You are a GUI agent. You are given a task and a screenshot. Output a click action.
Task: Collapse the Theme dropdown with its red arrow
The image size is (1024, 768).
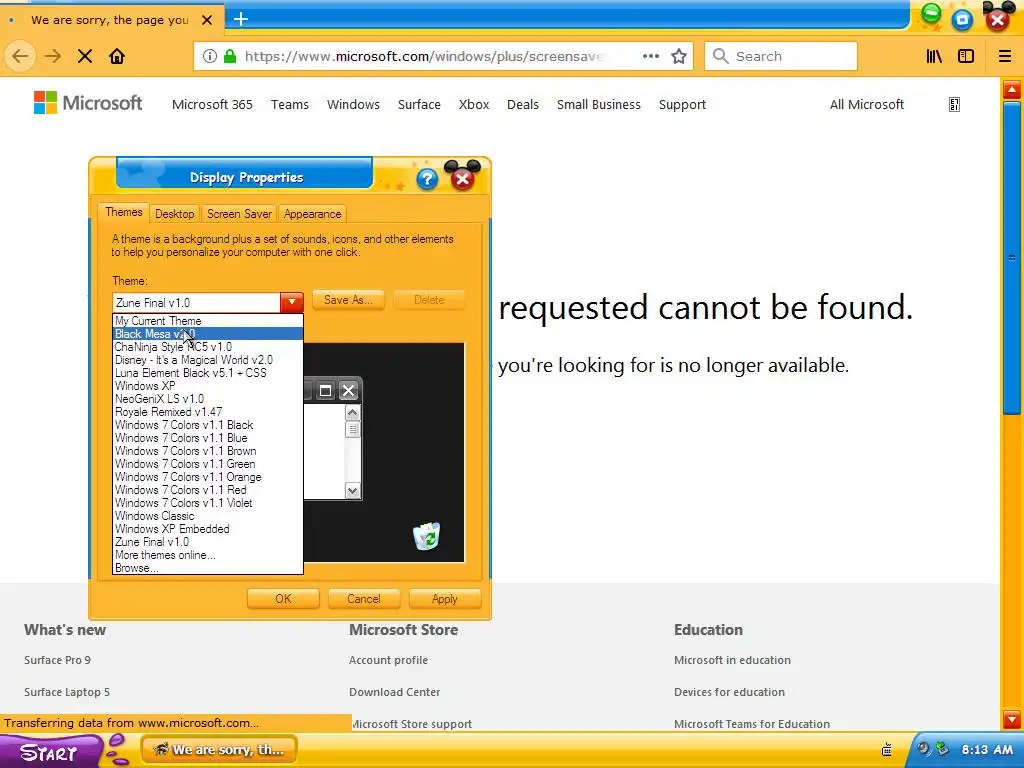(x=292, y=302)
